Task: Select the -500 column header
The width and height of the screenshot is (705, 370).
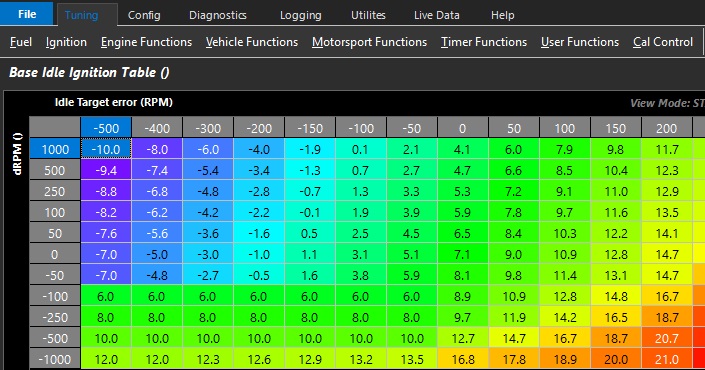Action: coord(106,128)
